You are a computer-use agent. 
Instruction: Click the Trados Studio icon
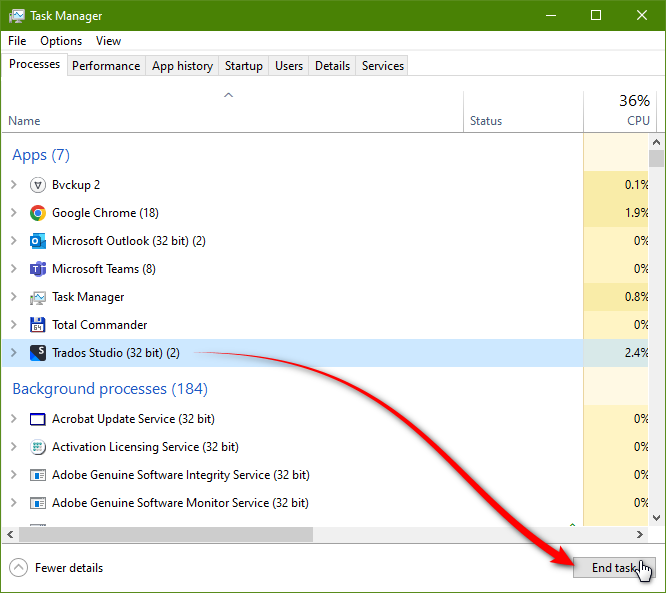tap(38, 353)
